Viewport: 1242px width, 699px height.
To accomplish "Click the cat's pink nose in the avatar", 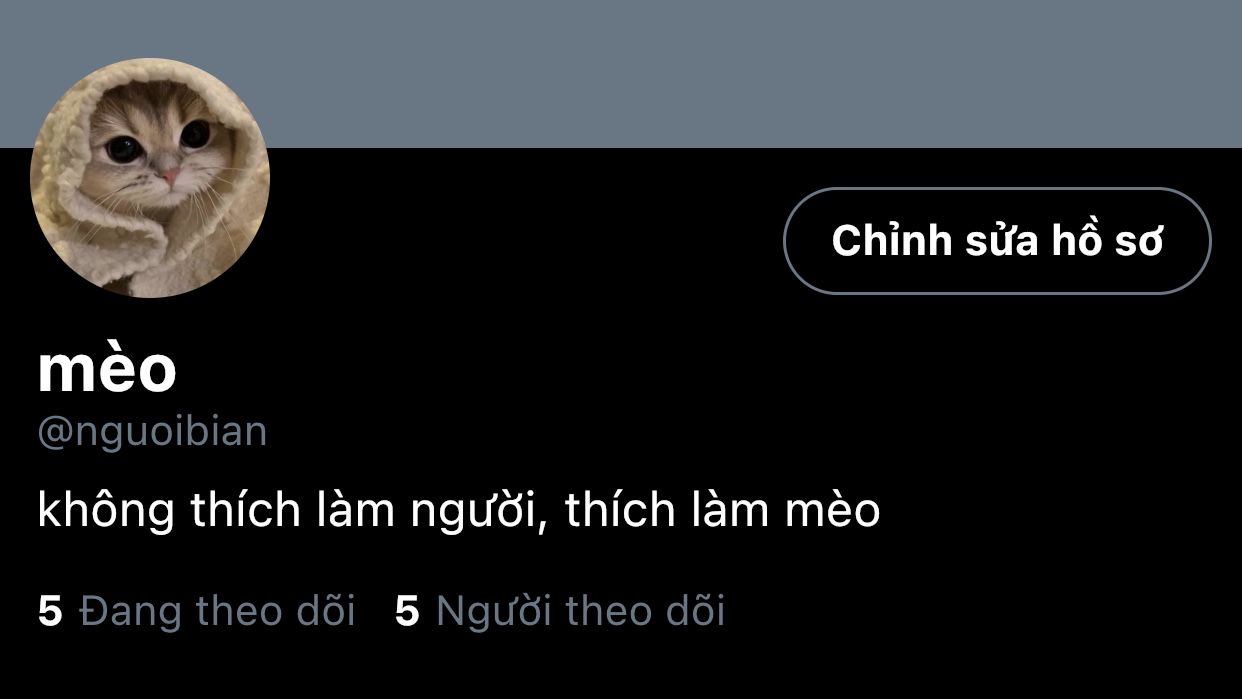I will pos(170,176).
